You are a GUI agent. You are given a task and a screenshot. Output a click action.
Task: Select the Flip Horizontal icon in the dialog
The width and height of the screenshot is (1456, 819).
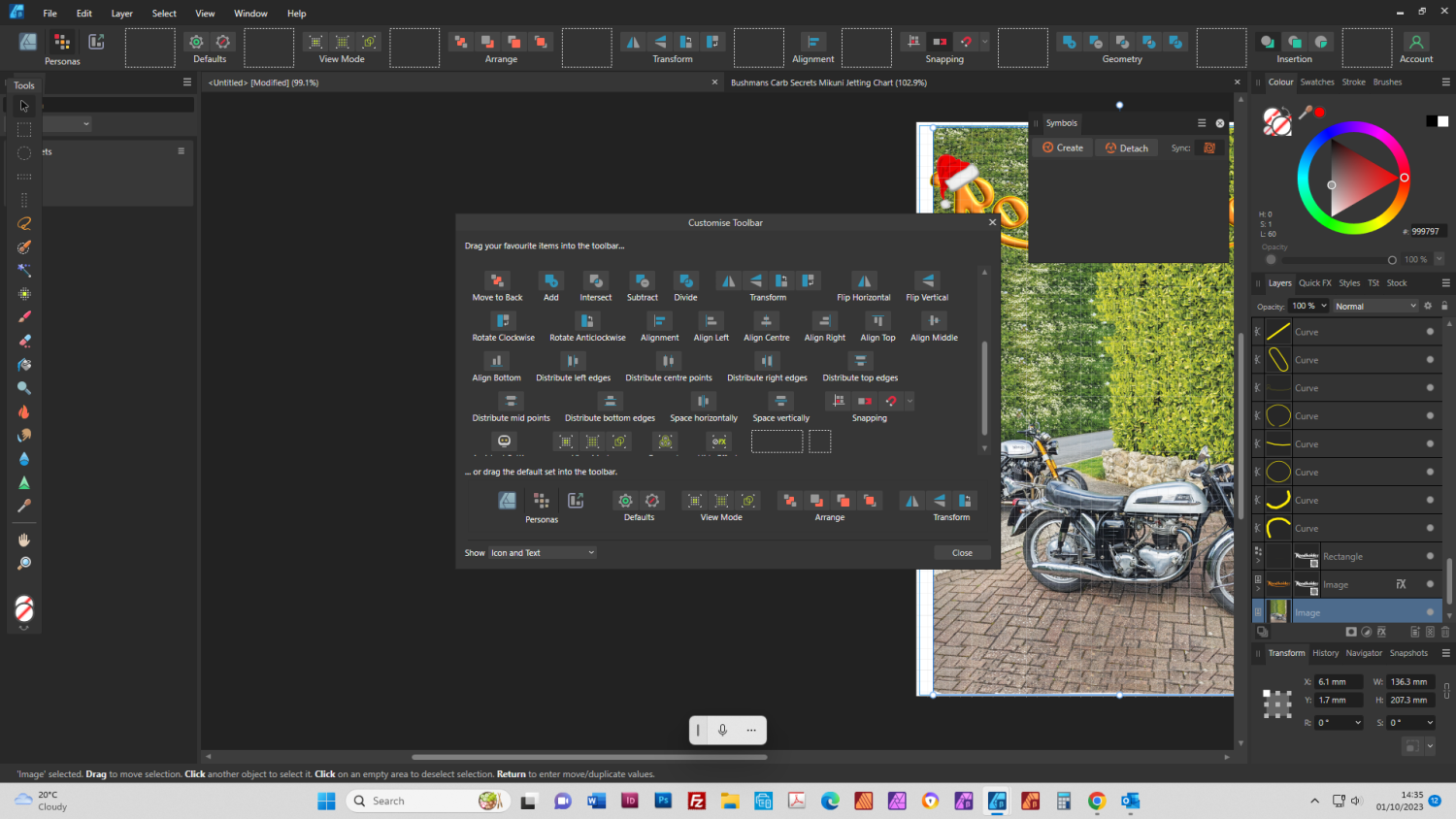click(863, 280)
